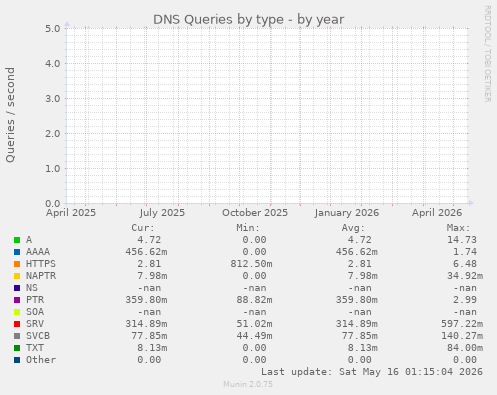The height and width of the screenshot is (395, 497).
Task: Click the navy Other legend swatch
Action: click(17, 360)
